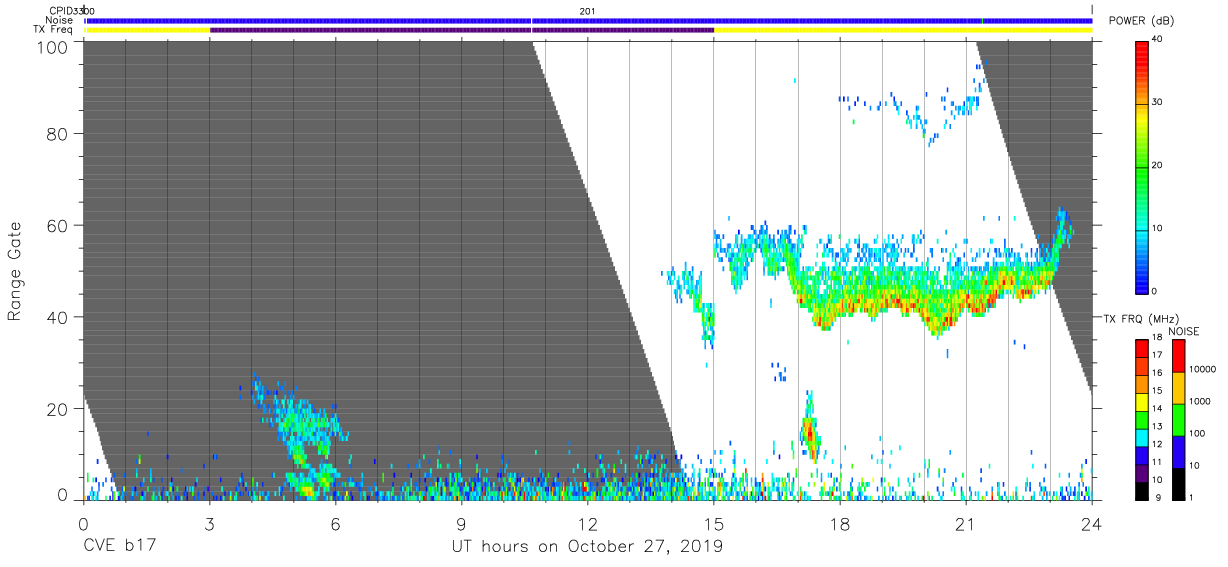Click the blue Noise indicator strip
1228x567 pixels.
coord(589,20)
